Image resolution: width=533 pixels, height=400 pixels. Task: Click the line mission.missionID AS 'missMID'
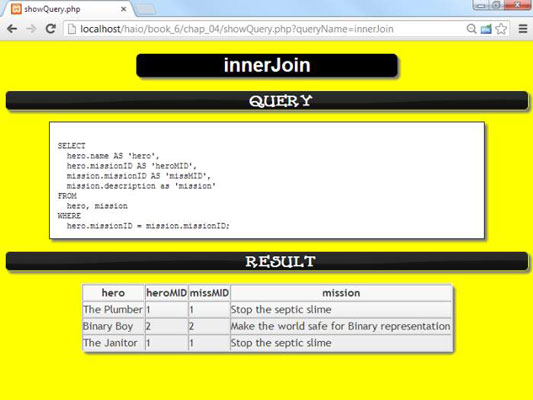138,176
